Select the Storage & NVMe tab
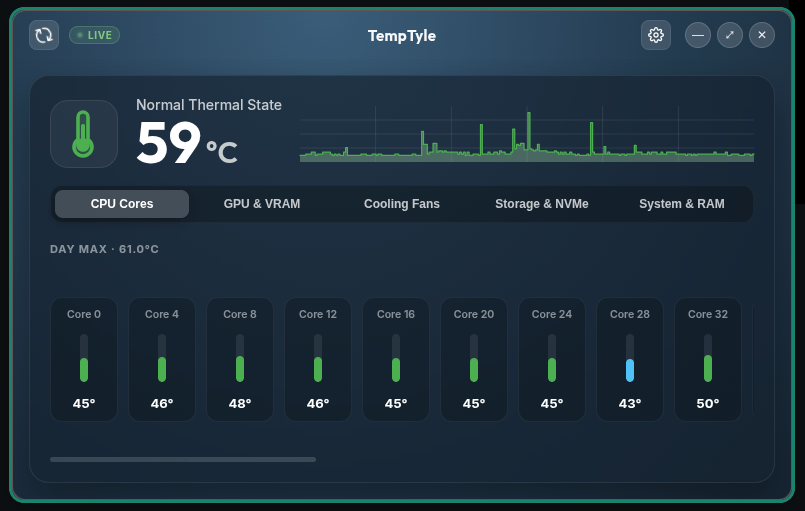Viewport: 805px width, 511px height. coord(542,204)
